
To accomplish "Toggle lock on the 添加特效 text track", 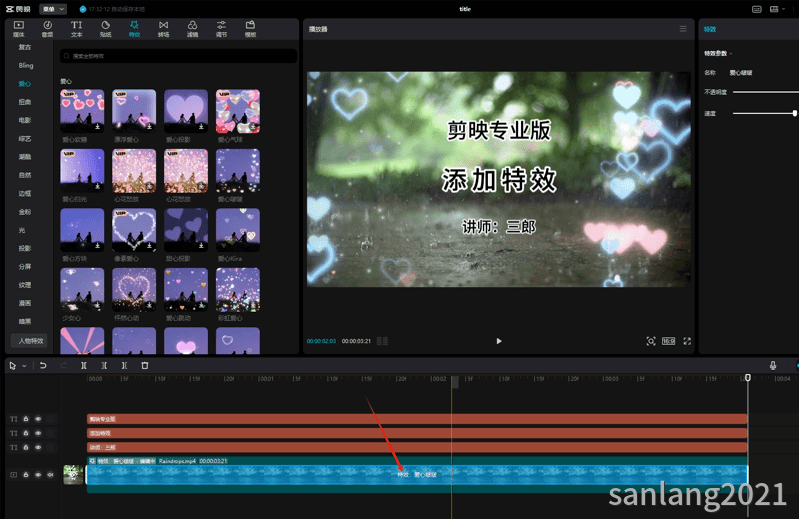I will pyautogui.click(x=26, y=433).
